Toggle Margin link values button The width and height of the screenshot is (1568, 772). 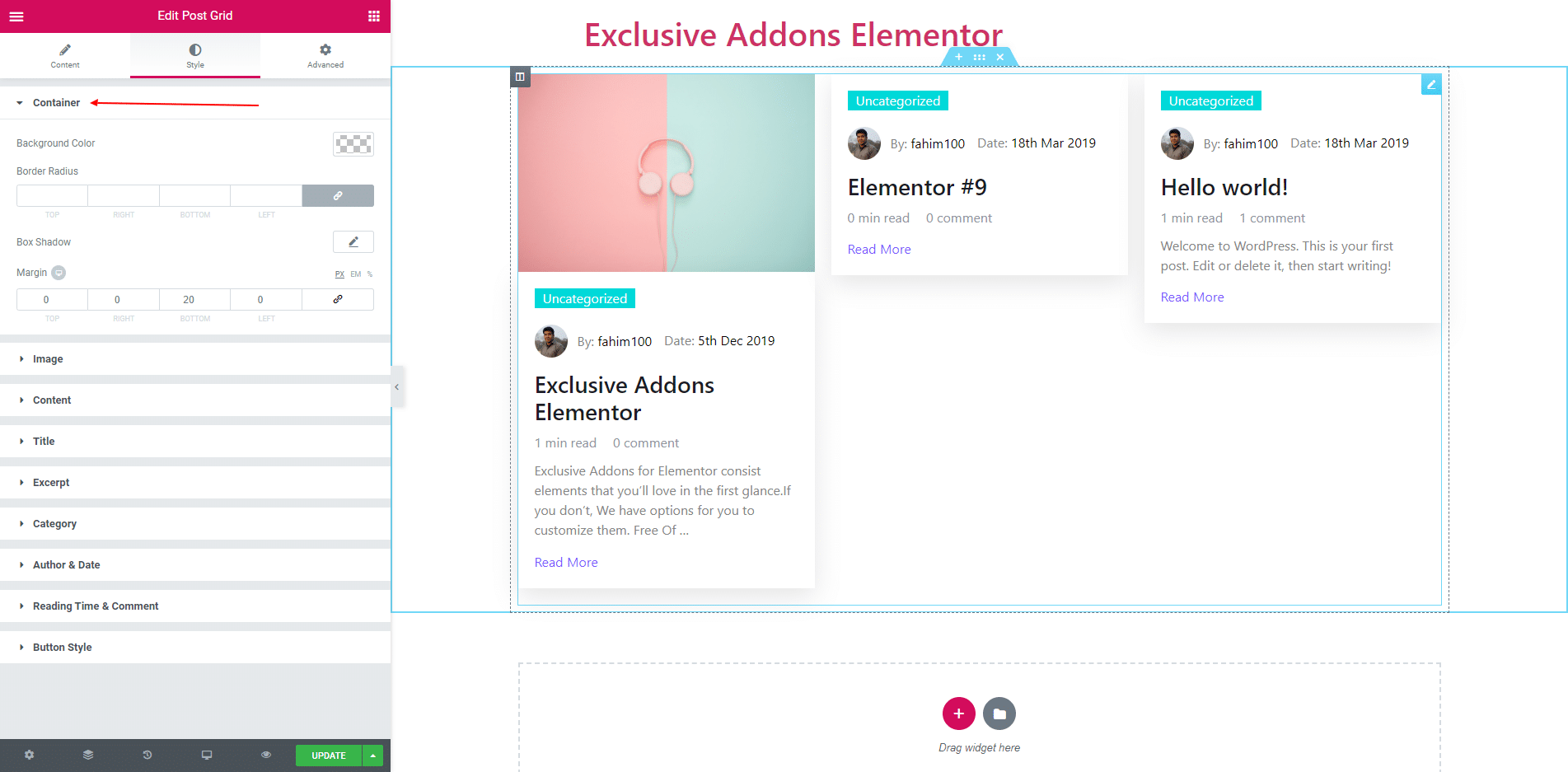pyautogui.click(x=338, y=299)
